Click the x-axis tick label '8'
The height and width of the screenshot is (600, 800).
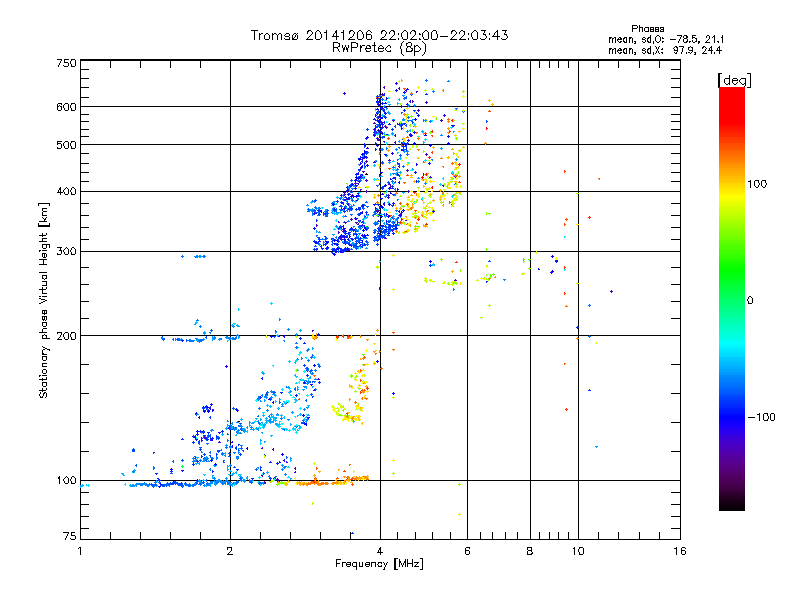[x=530, y=552]
